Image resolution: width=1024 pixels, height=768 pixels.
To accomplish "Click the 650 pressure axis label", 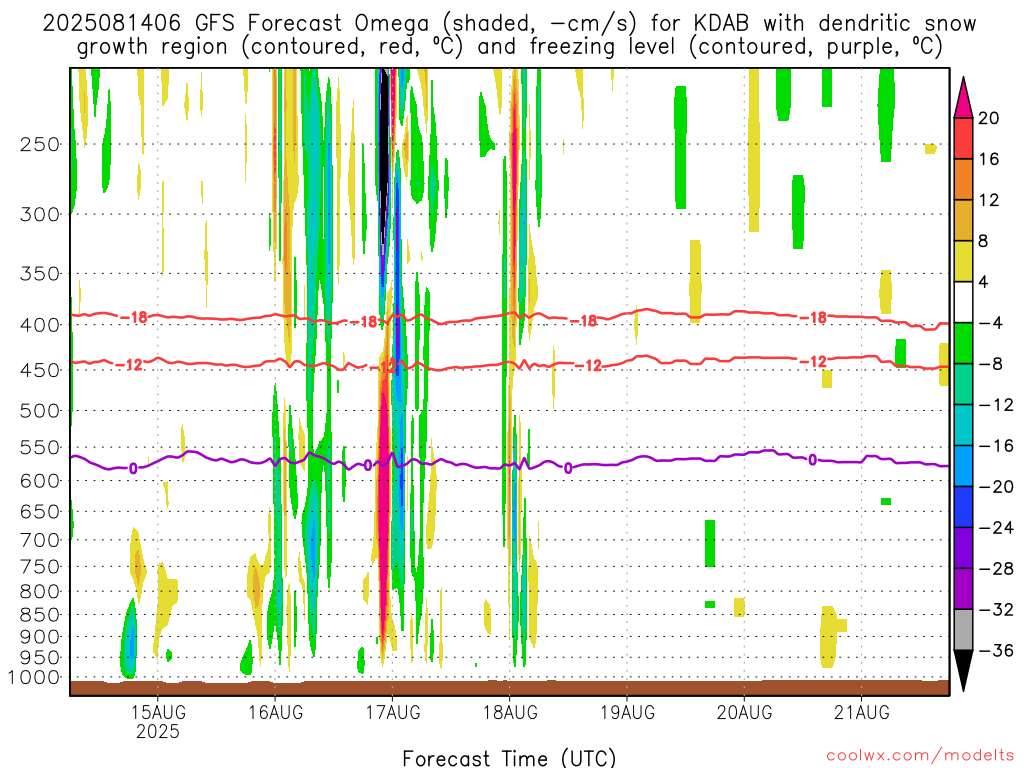I will pyautogui.click(x=40, y=511).
